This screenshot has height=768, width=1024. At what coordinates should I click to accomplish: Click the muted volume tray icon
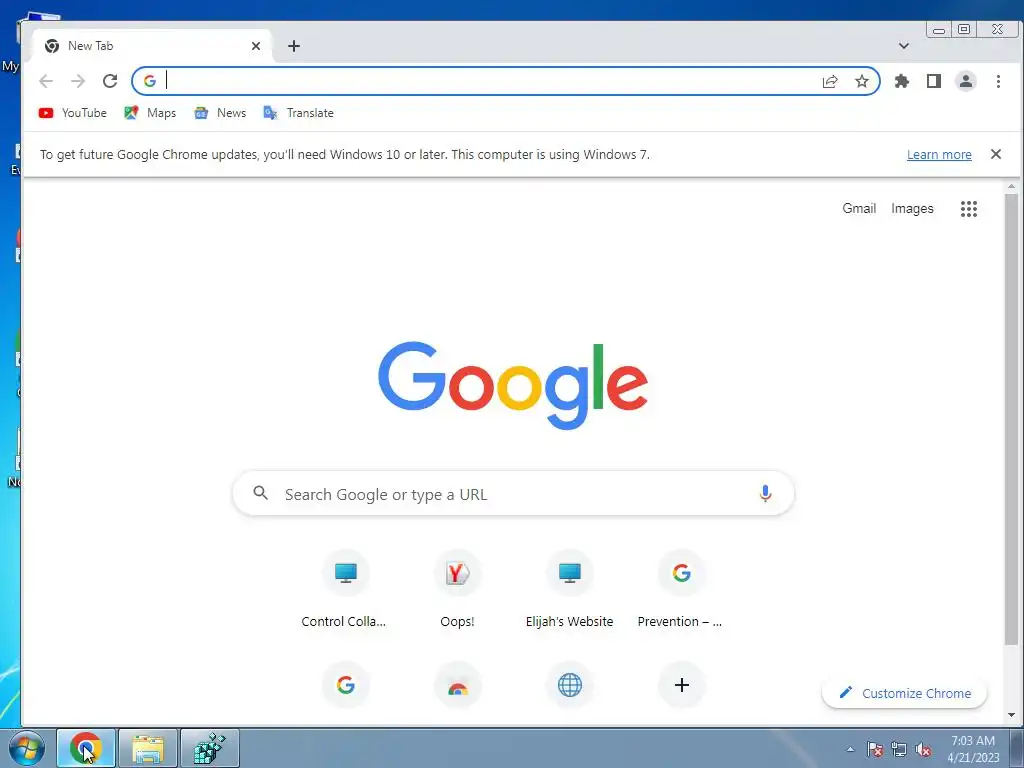click(923, 749)
